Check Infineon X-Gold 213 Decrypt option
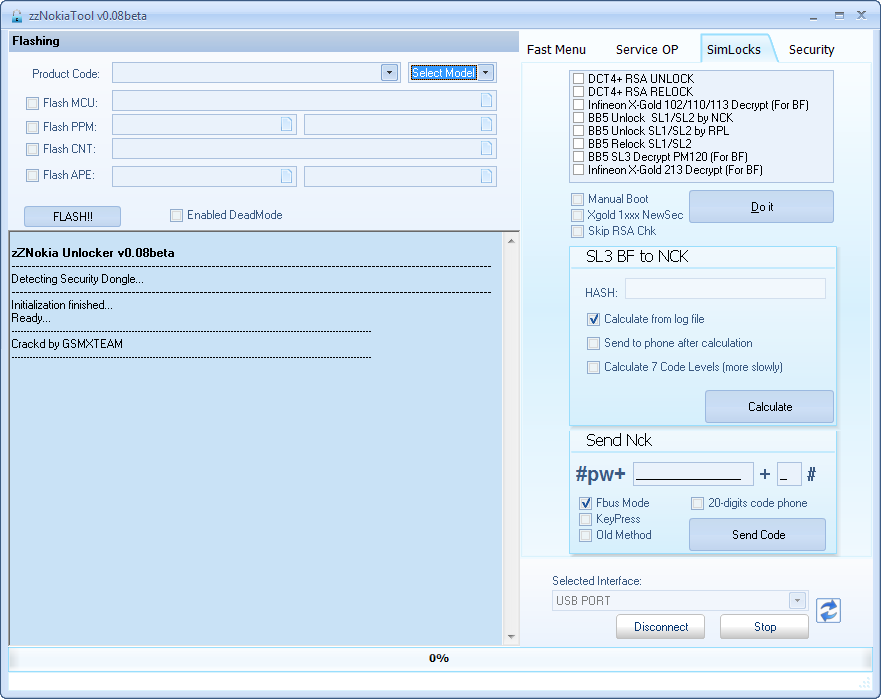 coord(578,169)
